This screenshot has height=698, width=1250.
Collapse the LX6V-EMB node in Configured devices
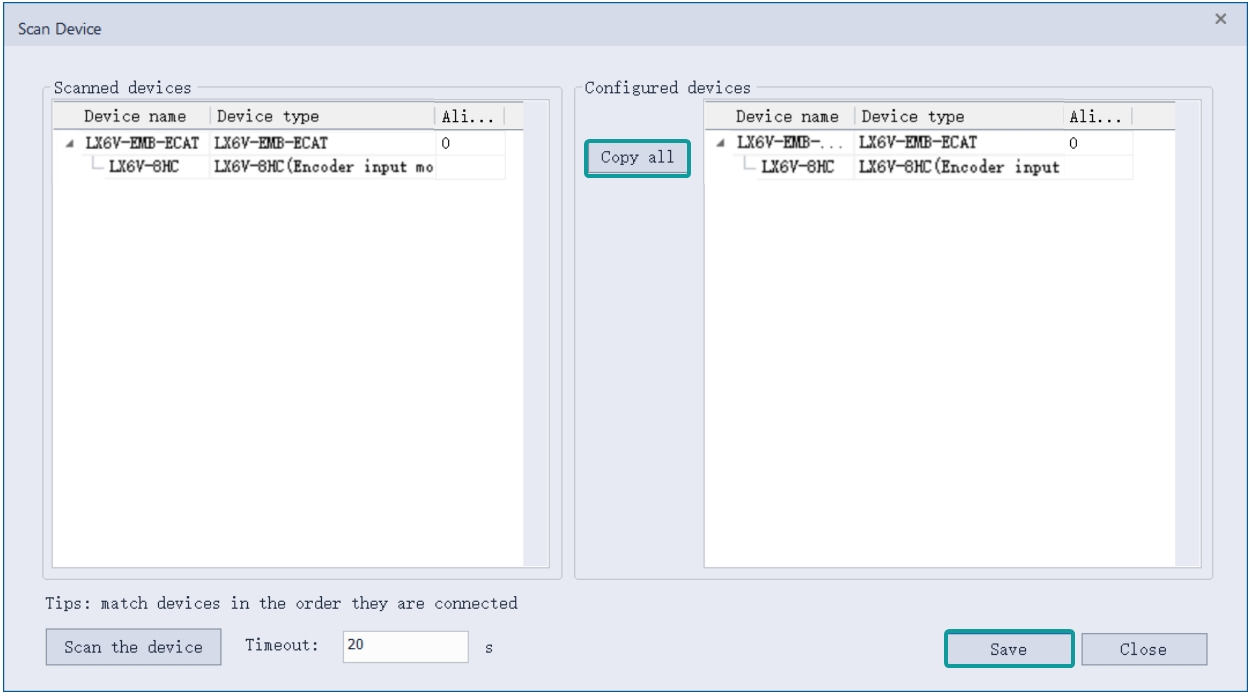[x=722, y=144]
